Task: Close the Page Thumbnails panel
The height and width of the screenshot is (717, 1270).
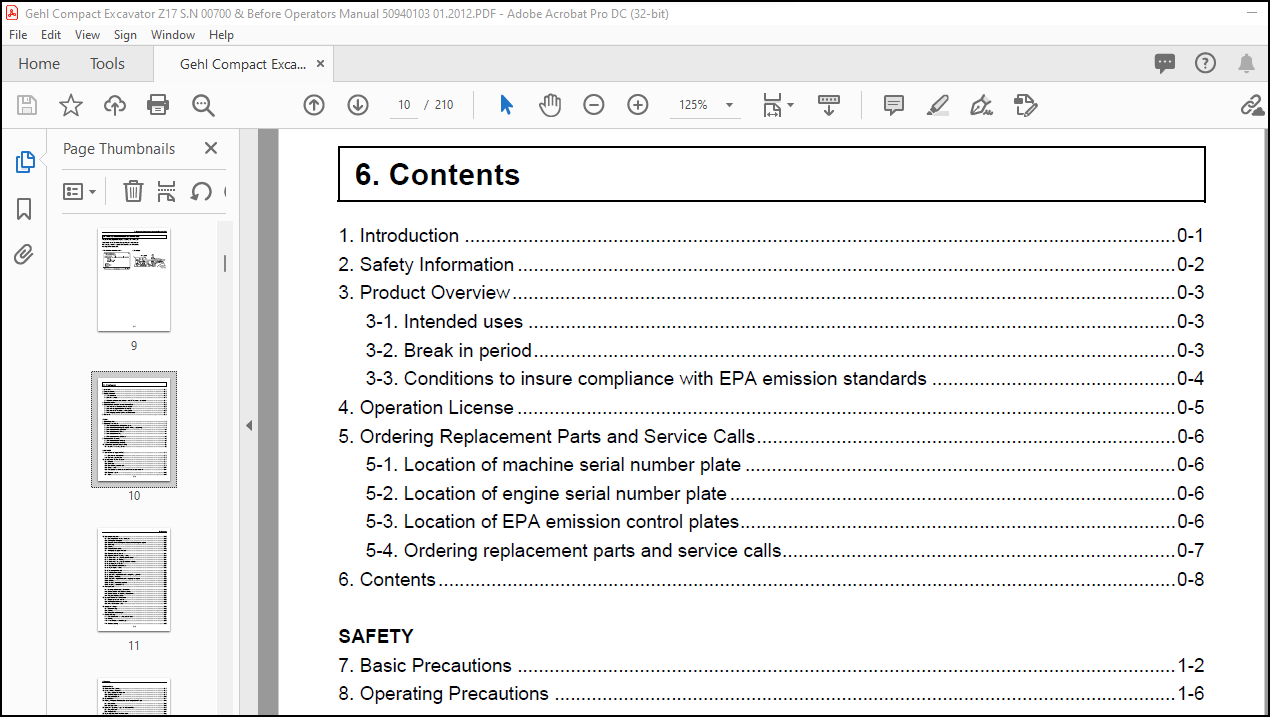Action: tap(211, 148)
